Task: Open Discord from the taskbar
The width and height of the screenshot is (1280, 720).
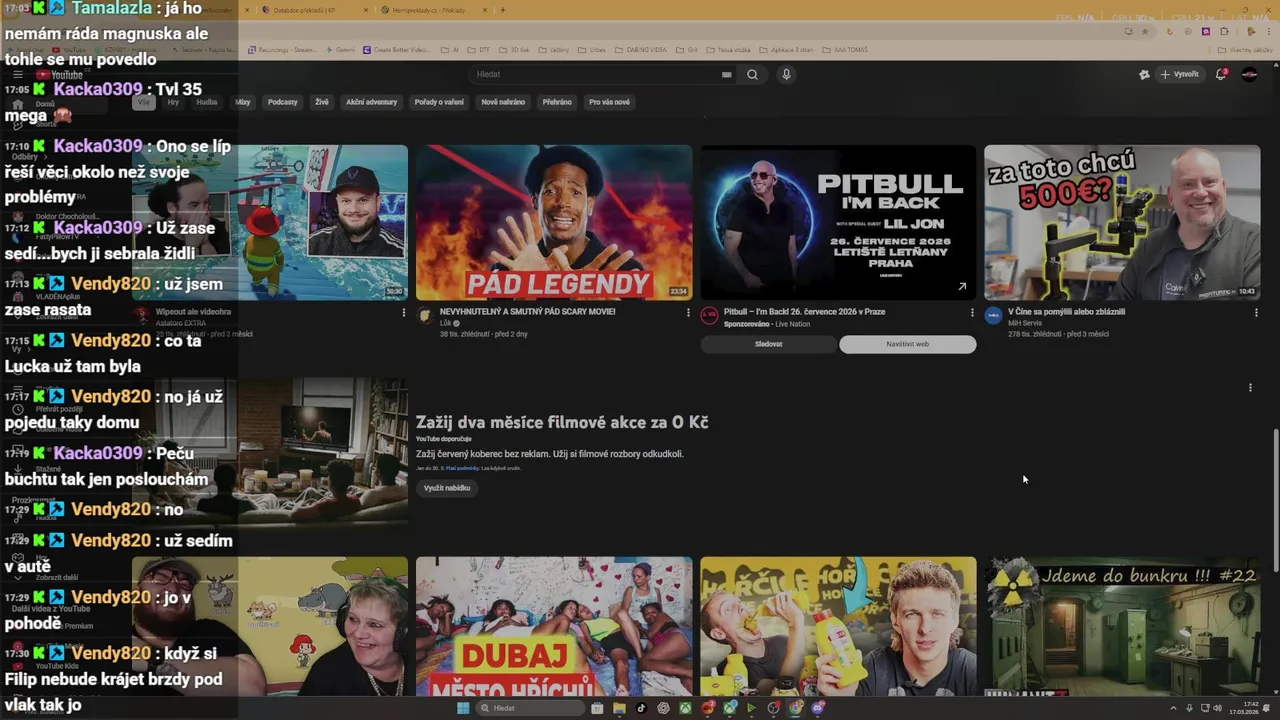Action: click(x=818, y=708)
